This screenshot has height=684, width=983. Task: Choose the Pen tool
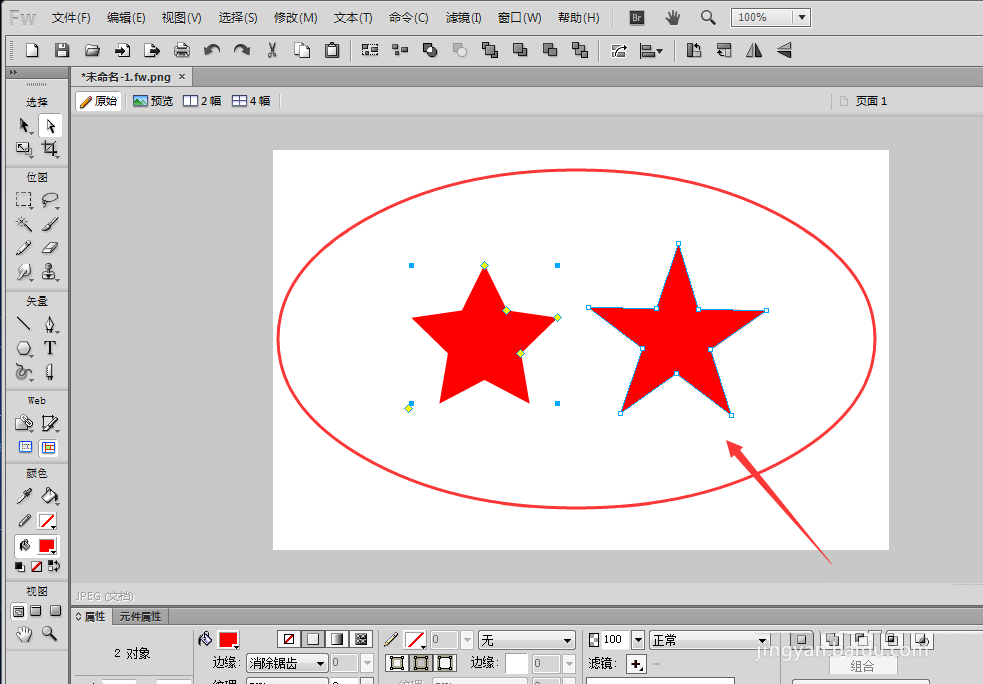50,324
